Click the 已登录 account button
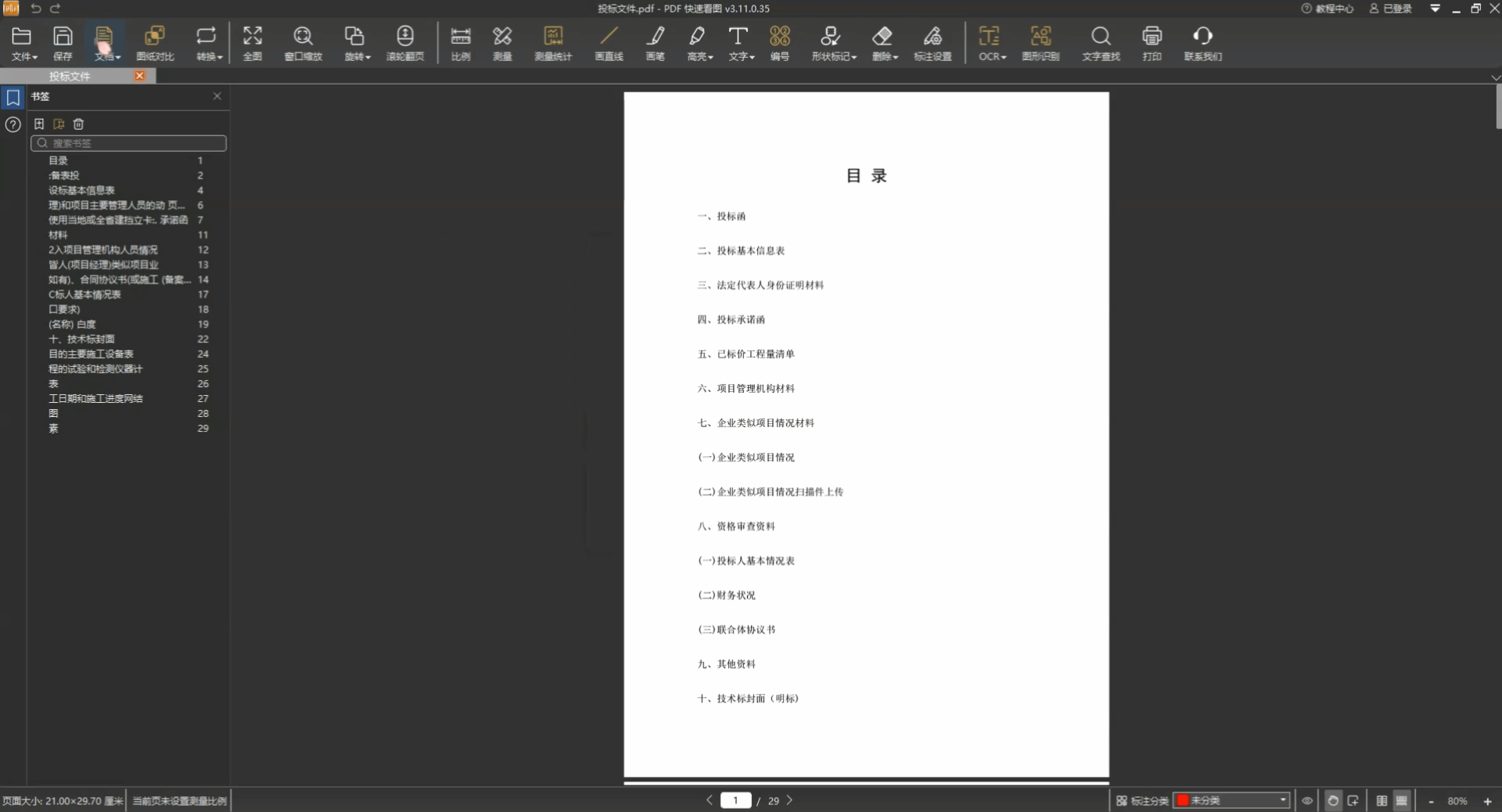Screen dimensions: 1502x812 pyautogui.click(x=1390, y=9)
